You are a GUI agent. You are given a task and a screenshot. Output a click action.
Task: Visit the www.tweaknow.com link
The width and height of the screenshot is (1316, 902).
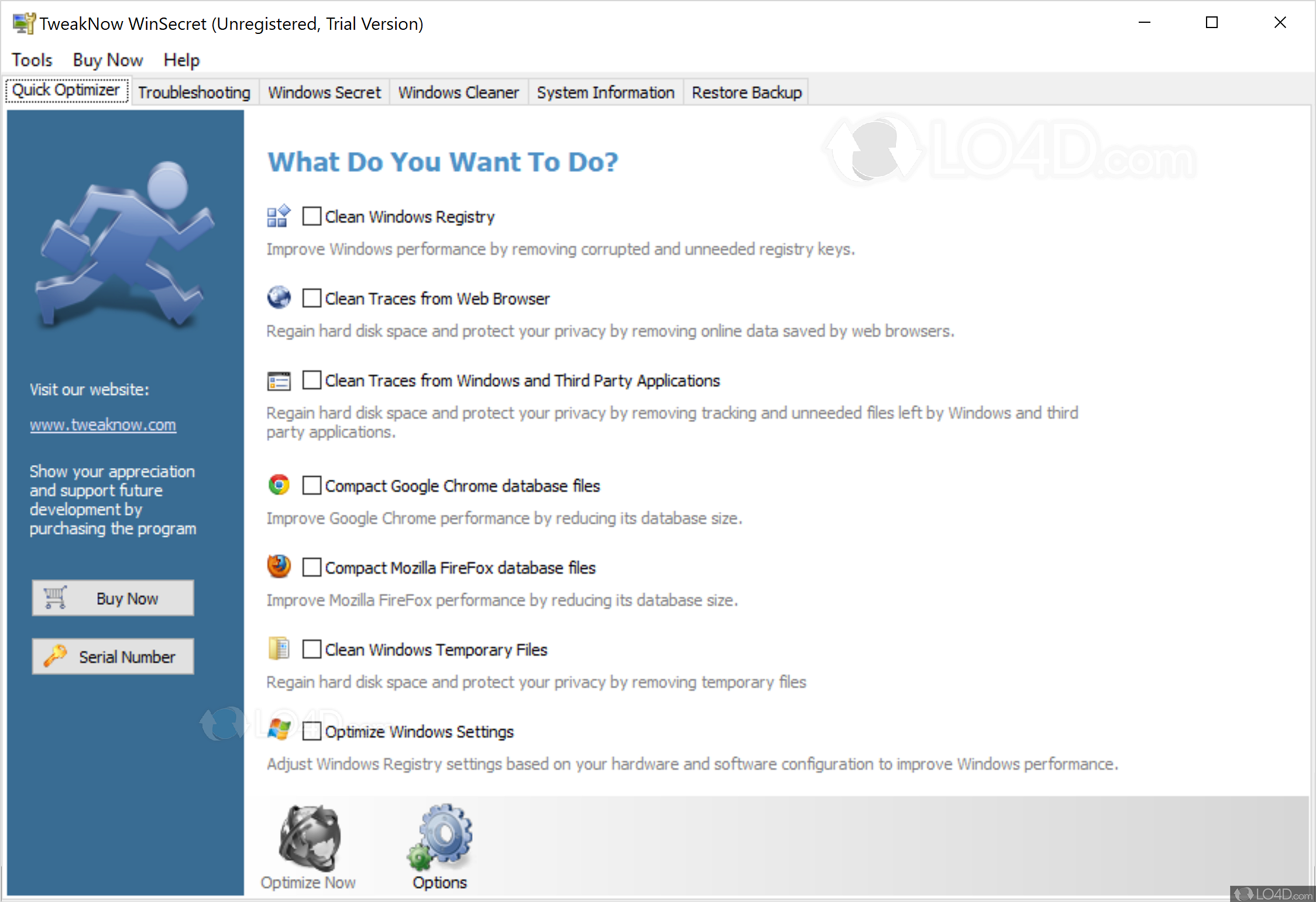coord(103,425)
